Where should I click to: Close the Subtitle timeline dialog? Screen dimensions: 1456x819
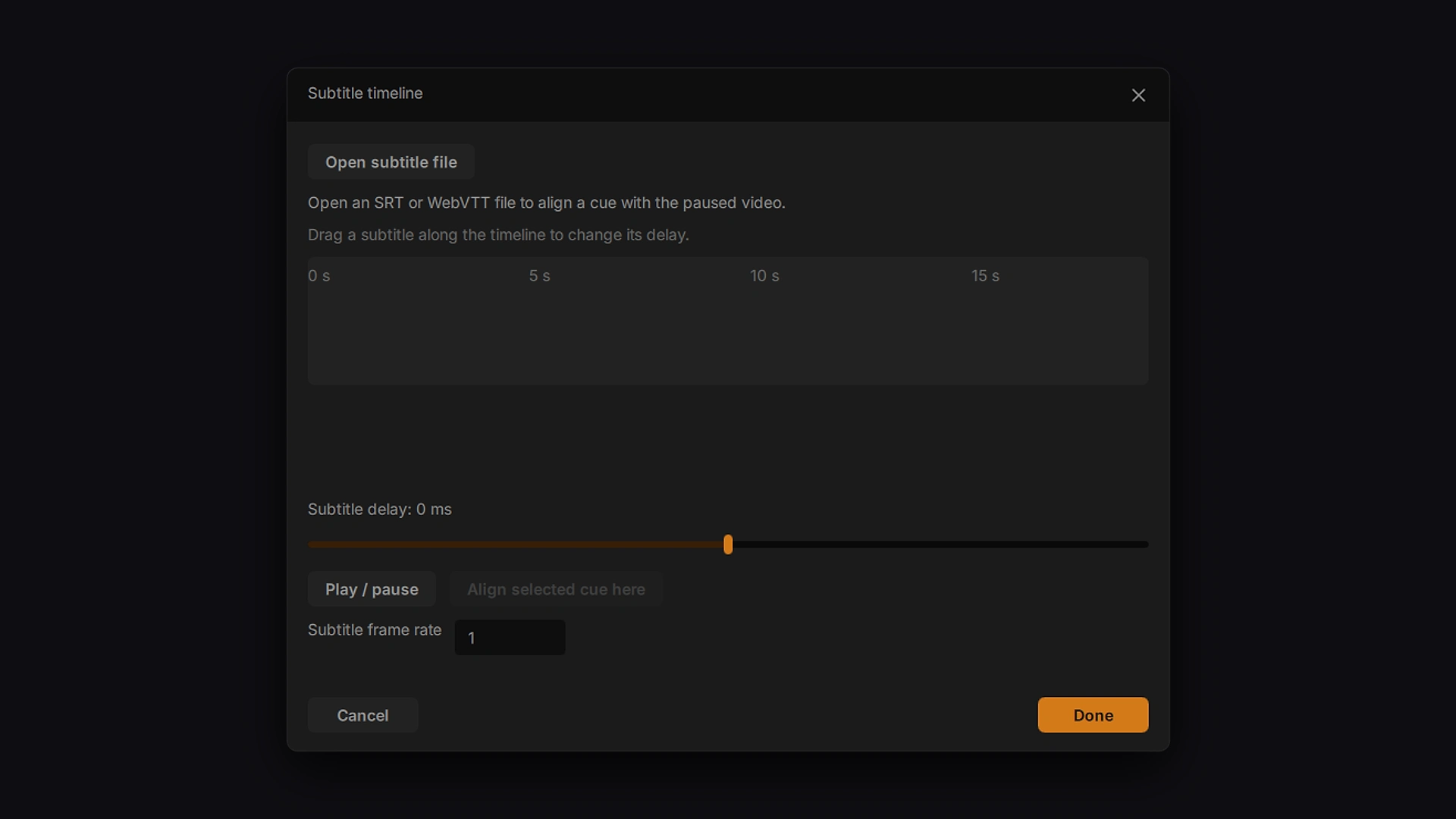click(x=1138, y=96)
